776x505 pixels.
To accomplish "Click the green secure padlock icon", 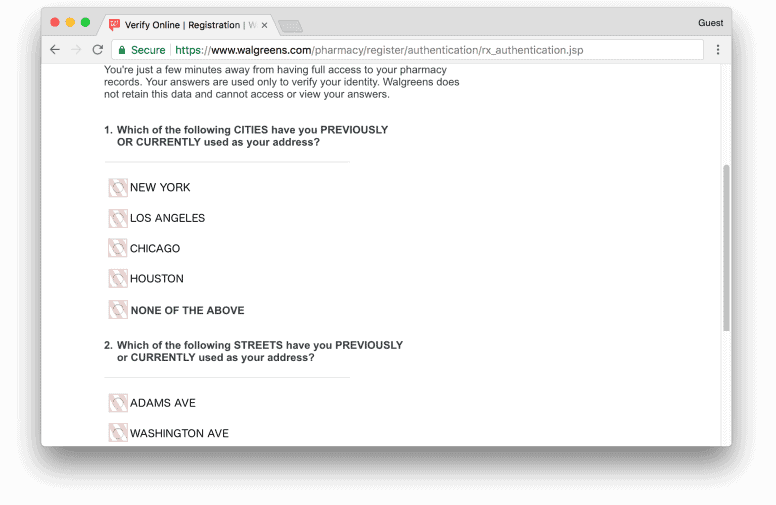I will [x=122, y=50].
